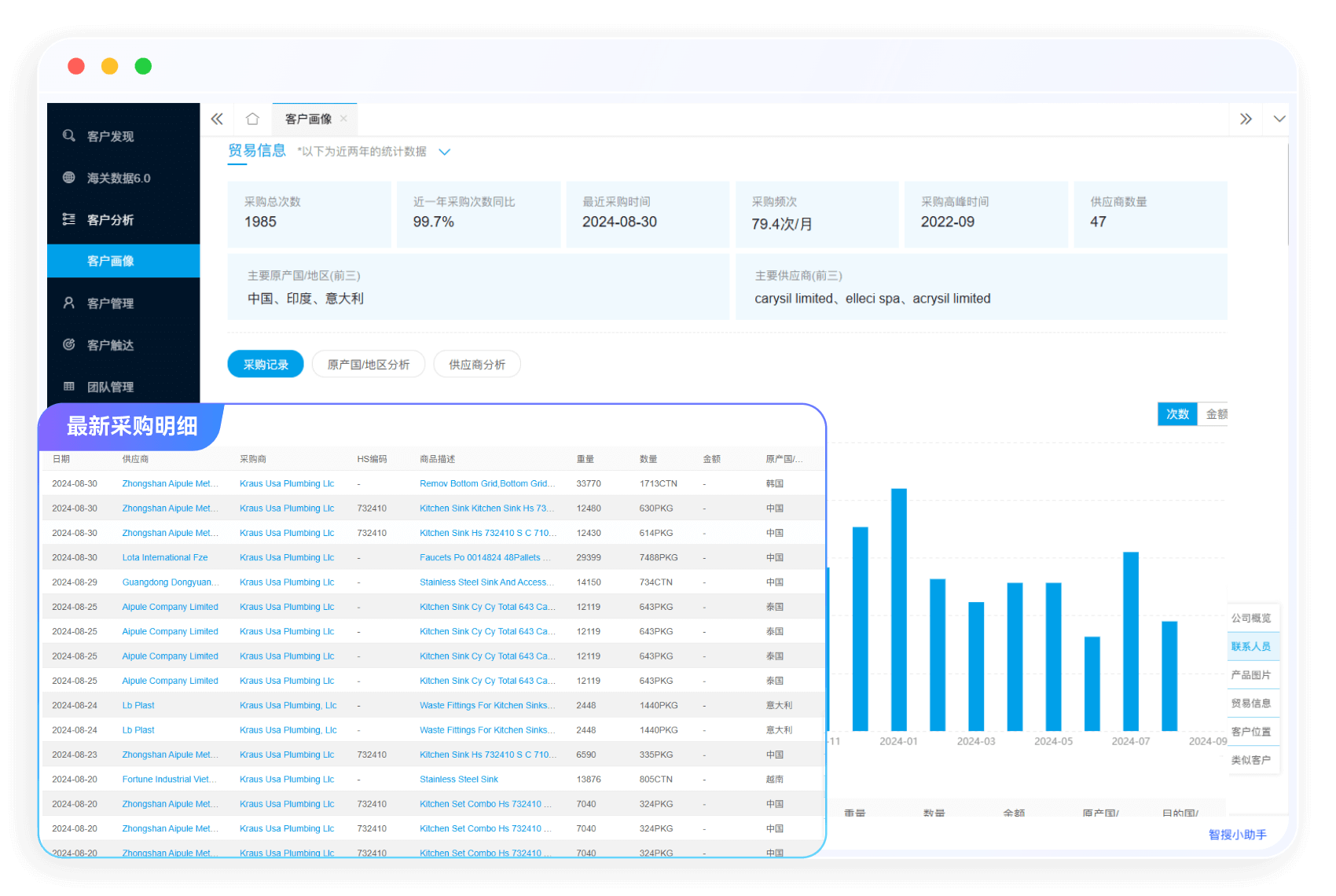Open supplier link Lota International Fze
Screen dimensions: 1336x896
coord(165,557)
